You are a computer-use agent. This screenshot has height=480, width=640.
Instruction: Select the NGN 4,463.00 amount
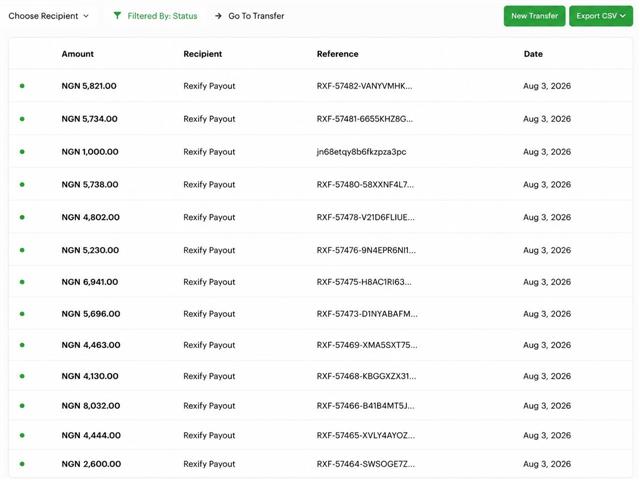(x=91, y=345)
